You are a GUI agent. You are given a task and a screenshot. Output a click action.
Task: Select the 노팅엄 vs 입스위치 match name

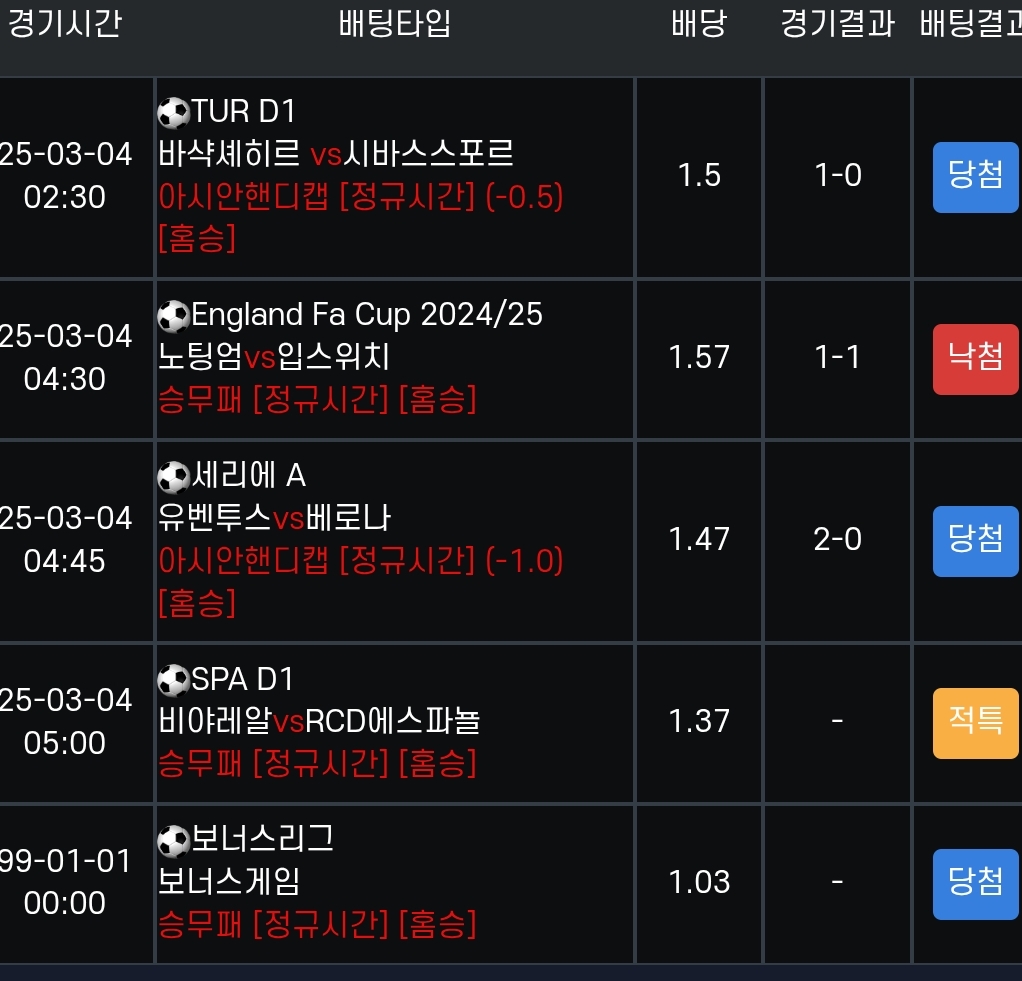[x=274, y=357]
